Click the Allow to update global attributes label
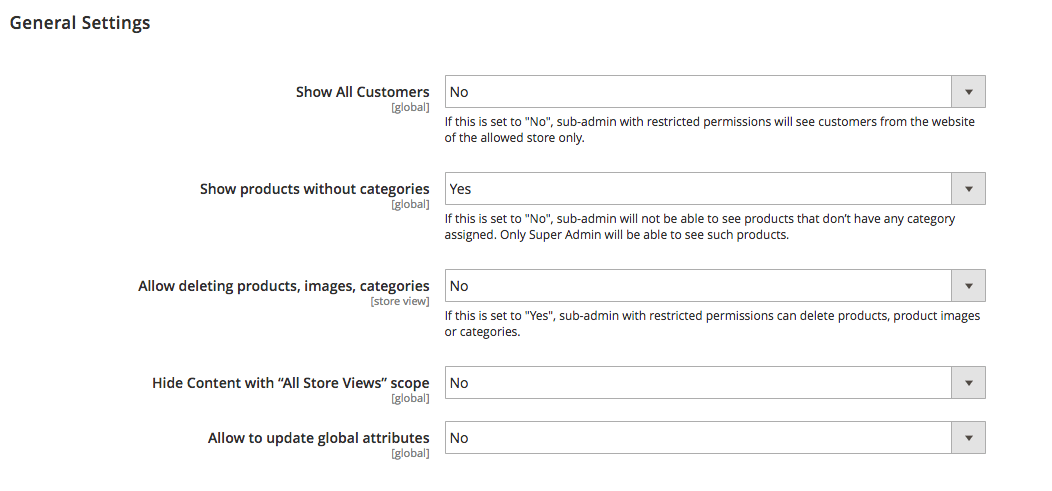This screenshot has height=491, width=1052. 319,438
